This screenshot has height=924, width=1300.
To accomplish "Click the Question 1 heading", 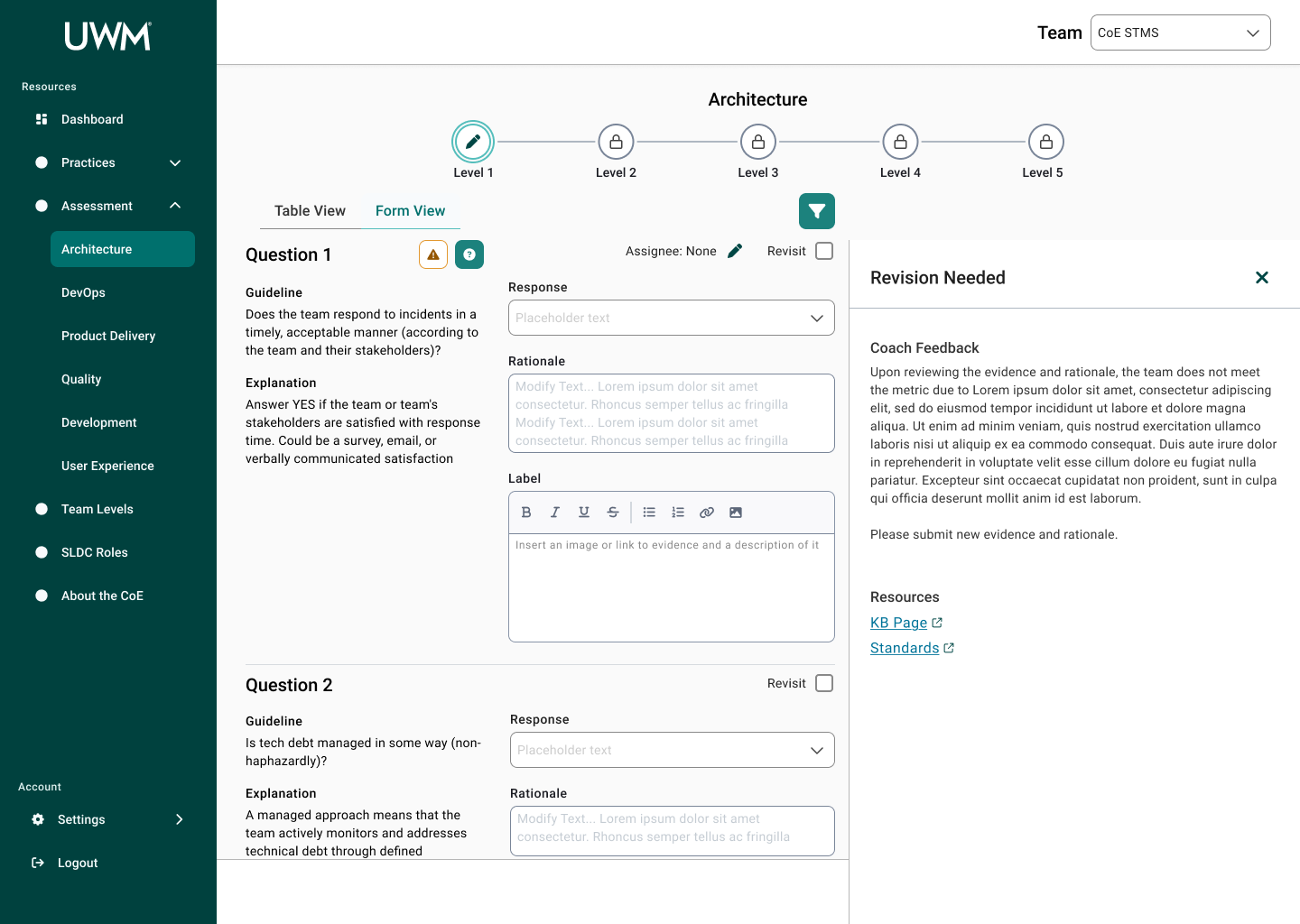I will (x=289, y=254).
